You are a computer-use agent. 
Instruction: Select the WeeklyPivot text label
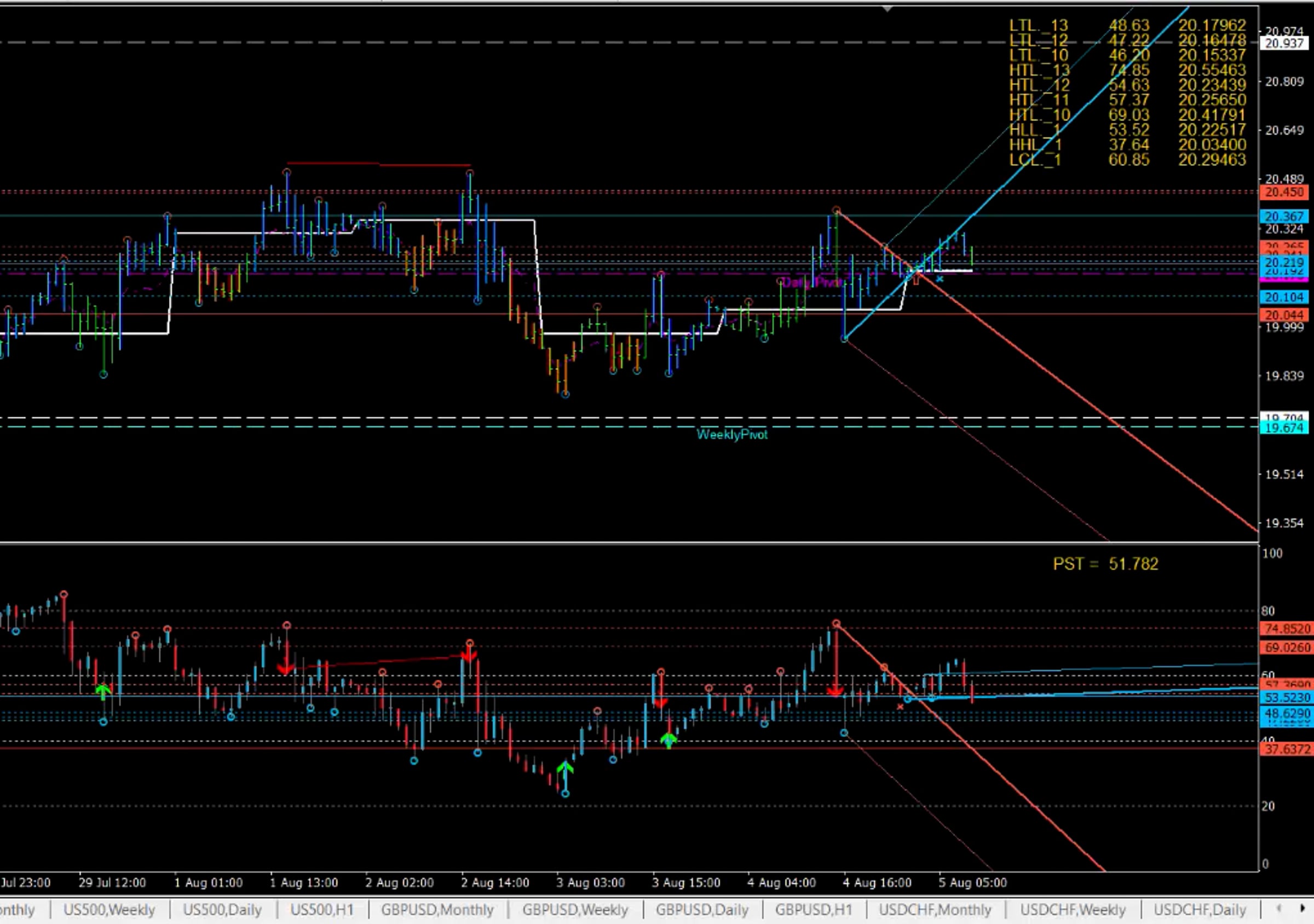click(732, 434)
